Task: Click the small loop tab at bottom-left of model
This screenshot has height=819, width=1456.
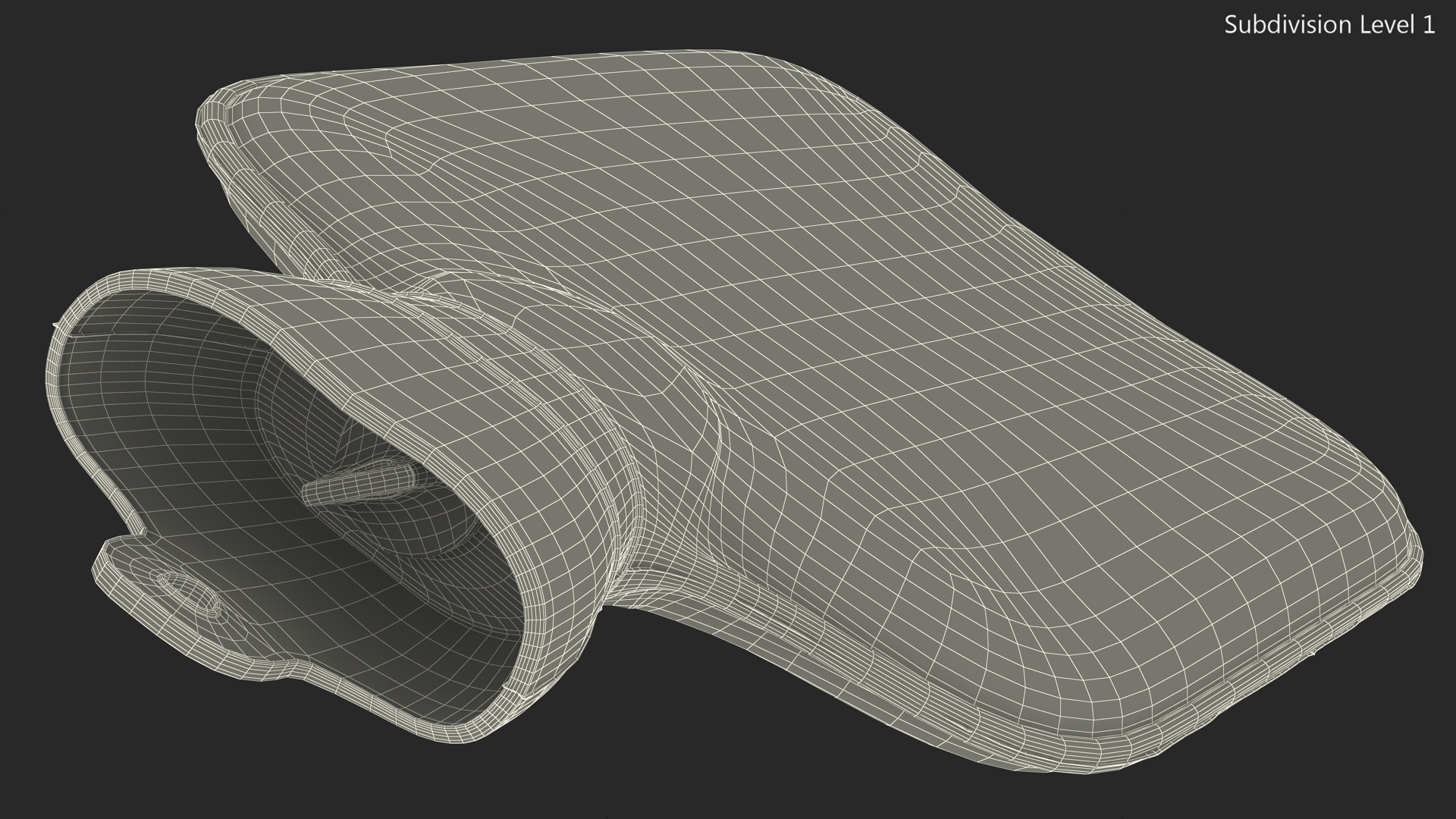Action: 190,594
